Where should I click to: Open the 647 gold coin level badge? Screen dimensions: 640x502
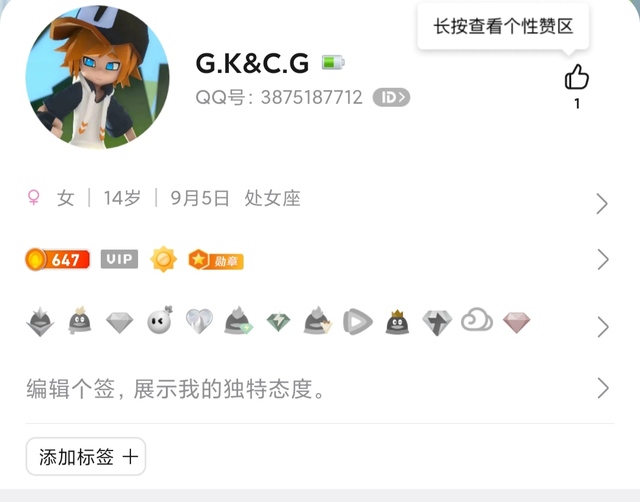58,259
